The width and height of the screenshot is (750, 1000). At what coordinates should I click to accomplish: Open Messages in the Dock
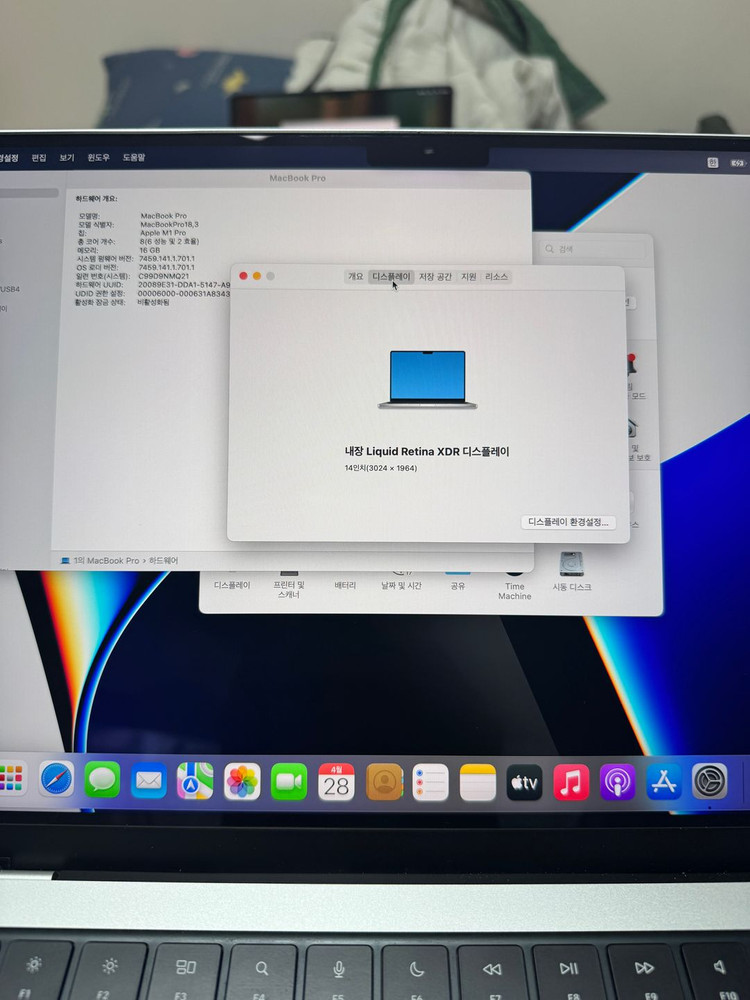(x=103, y=779)
